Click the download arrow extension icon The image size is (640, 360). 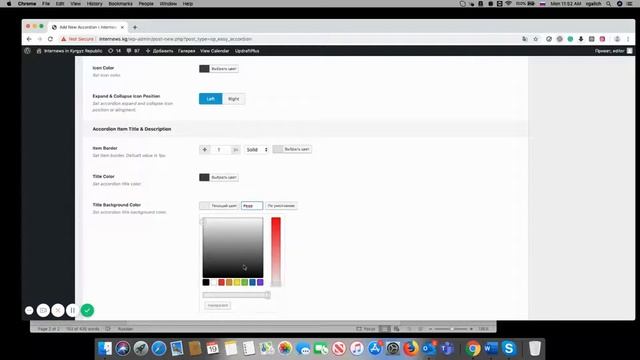coord(581,39)
